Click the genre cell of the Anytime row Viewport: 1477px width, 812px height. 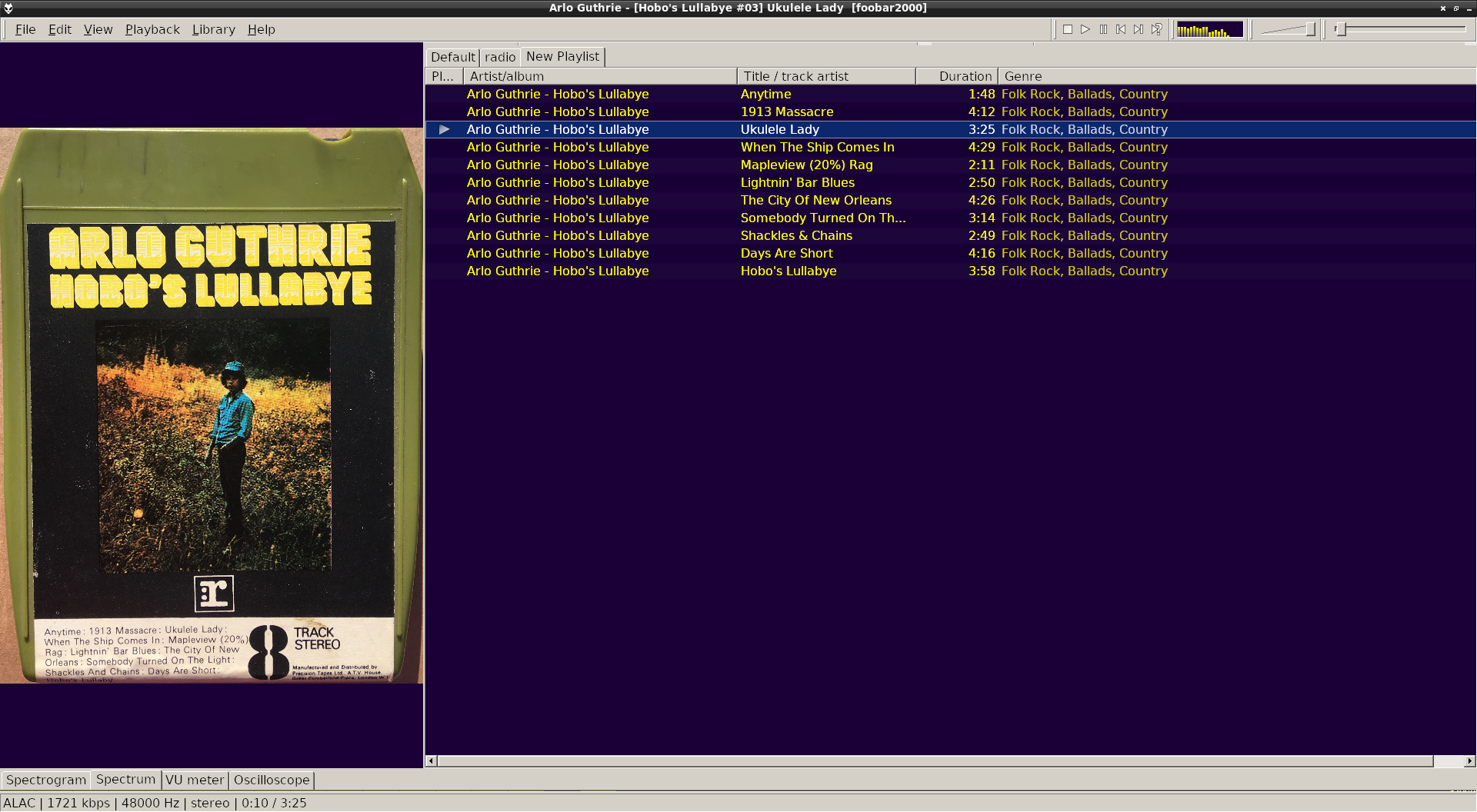(1084, 95)
